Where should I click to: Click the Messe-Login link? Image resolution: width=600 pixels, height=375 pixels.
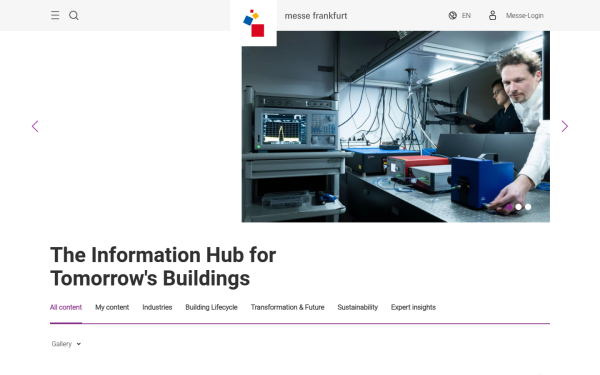pyautogui.click(x=525, y=16)
